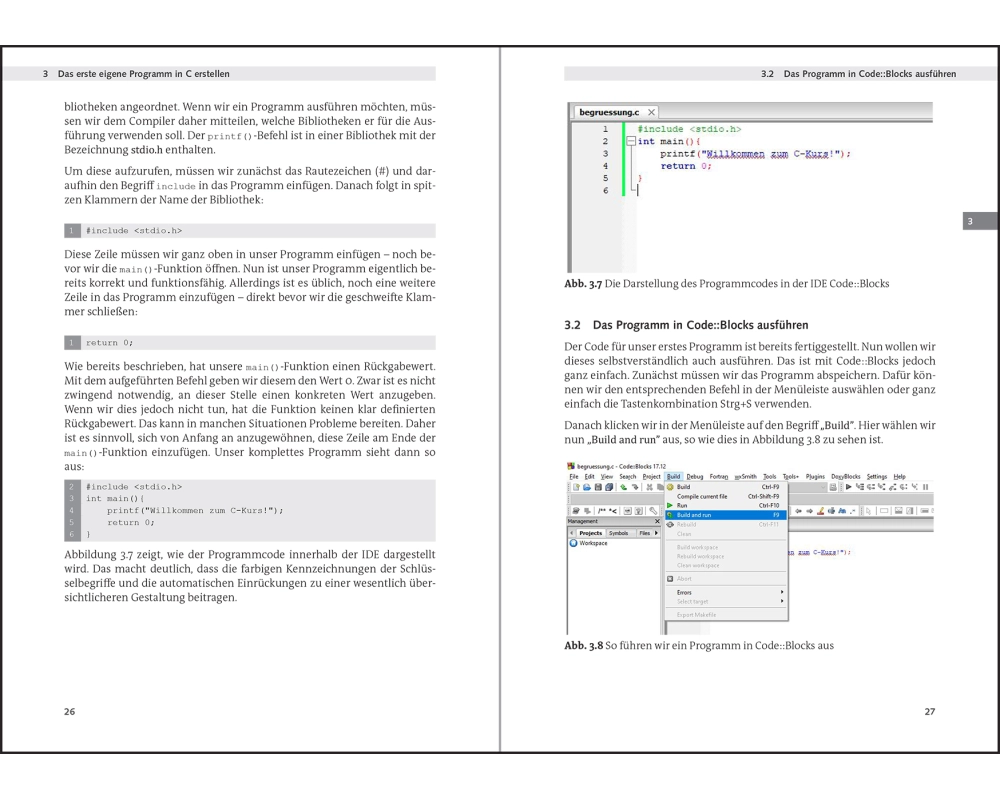Close the begruessung.c editor tab
1000x800 pixels.
[651, 113]
